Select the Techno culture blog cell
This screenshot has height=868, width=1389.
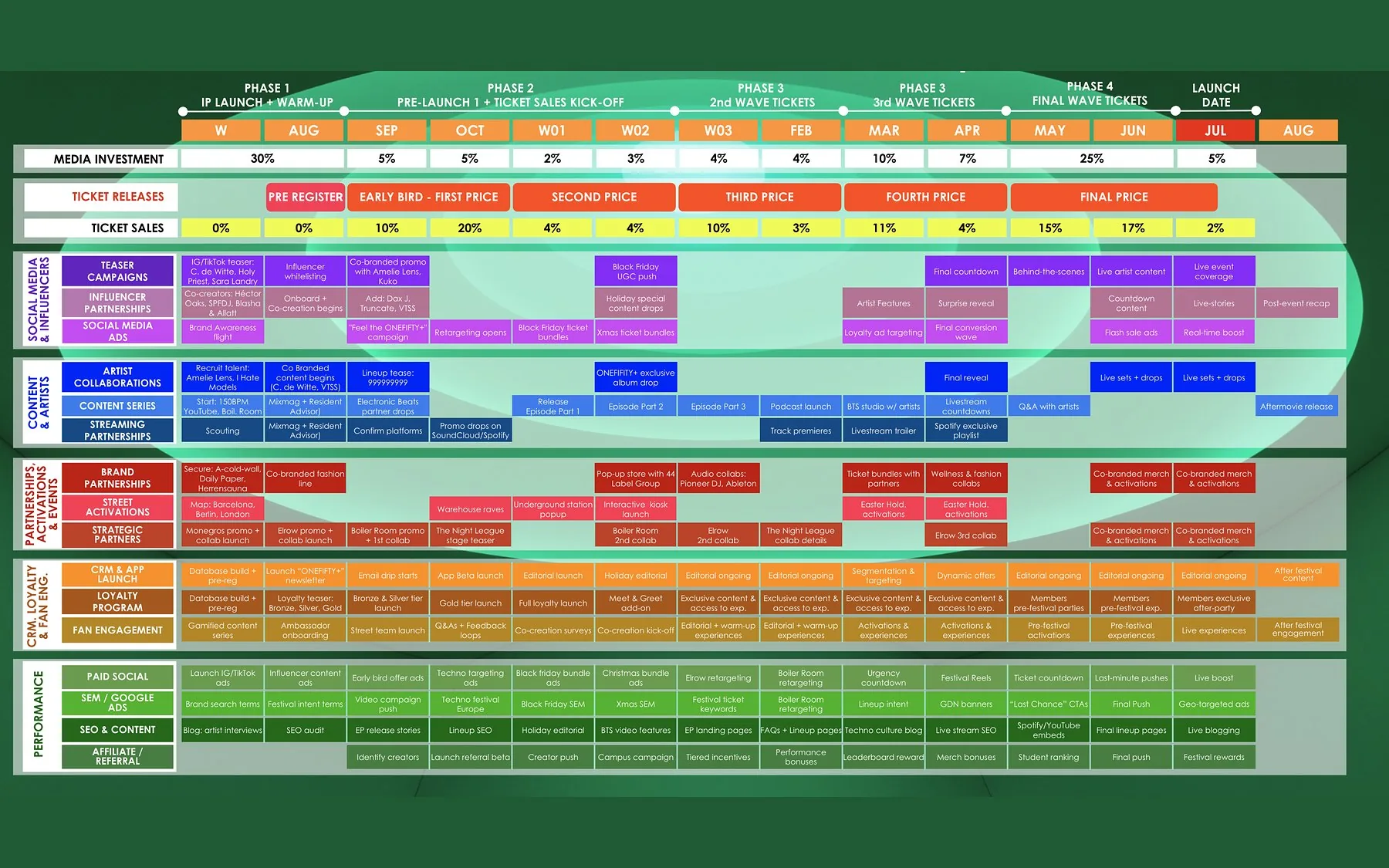[884, 730]
